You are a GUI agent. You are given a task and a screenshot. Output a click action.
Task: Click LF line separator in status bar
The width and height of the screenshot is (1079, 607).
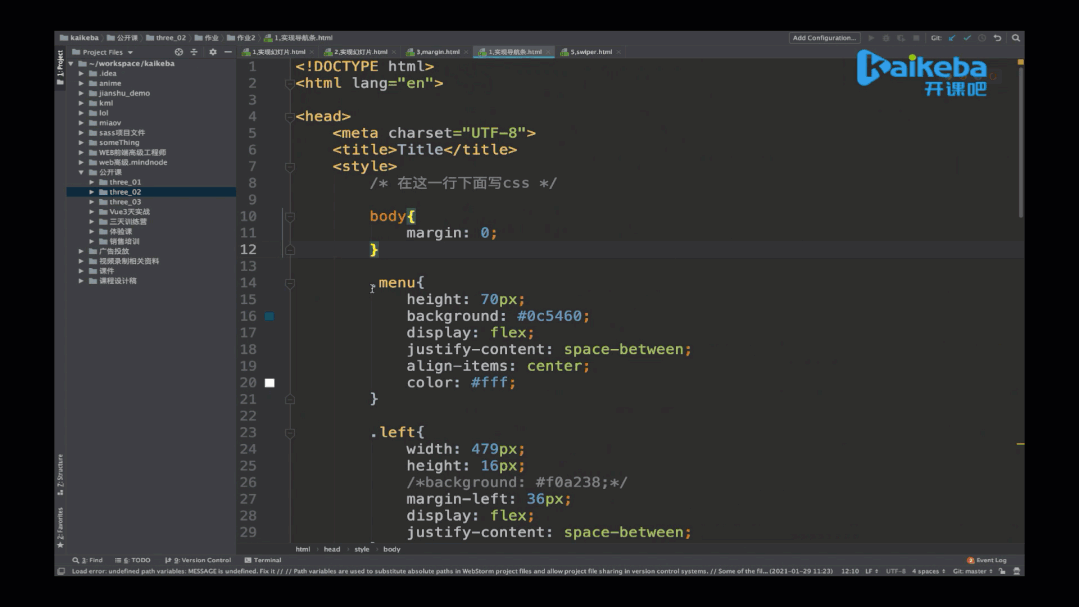871,571
